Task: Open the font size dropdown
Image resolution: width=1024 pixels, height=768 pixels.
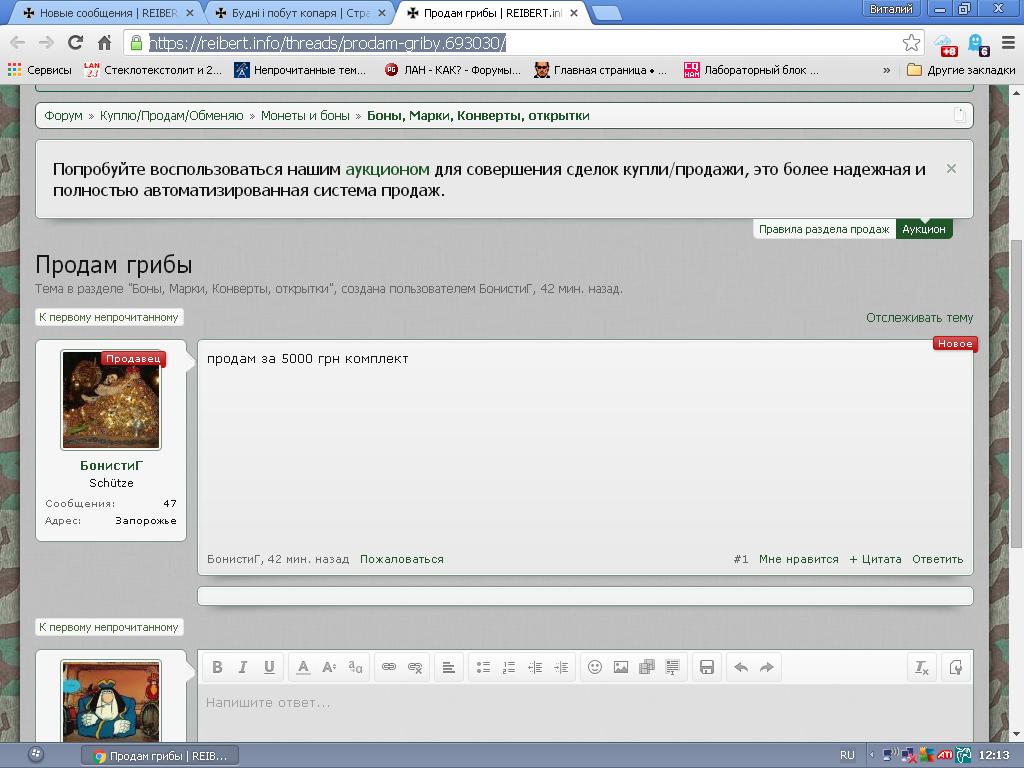Action: (329, 667)
